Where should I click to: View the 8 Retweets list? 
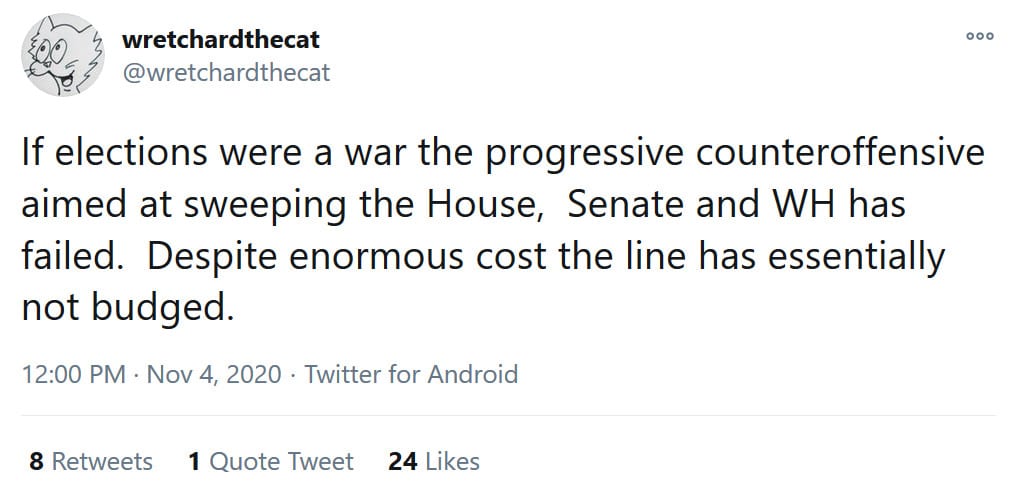(91, 461)
